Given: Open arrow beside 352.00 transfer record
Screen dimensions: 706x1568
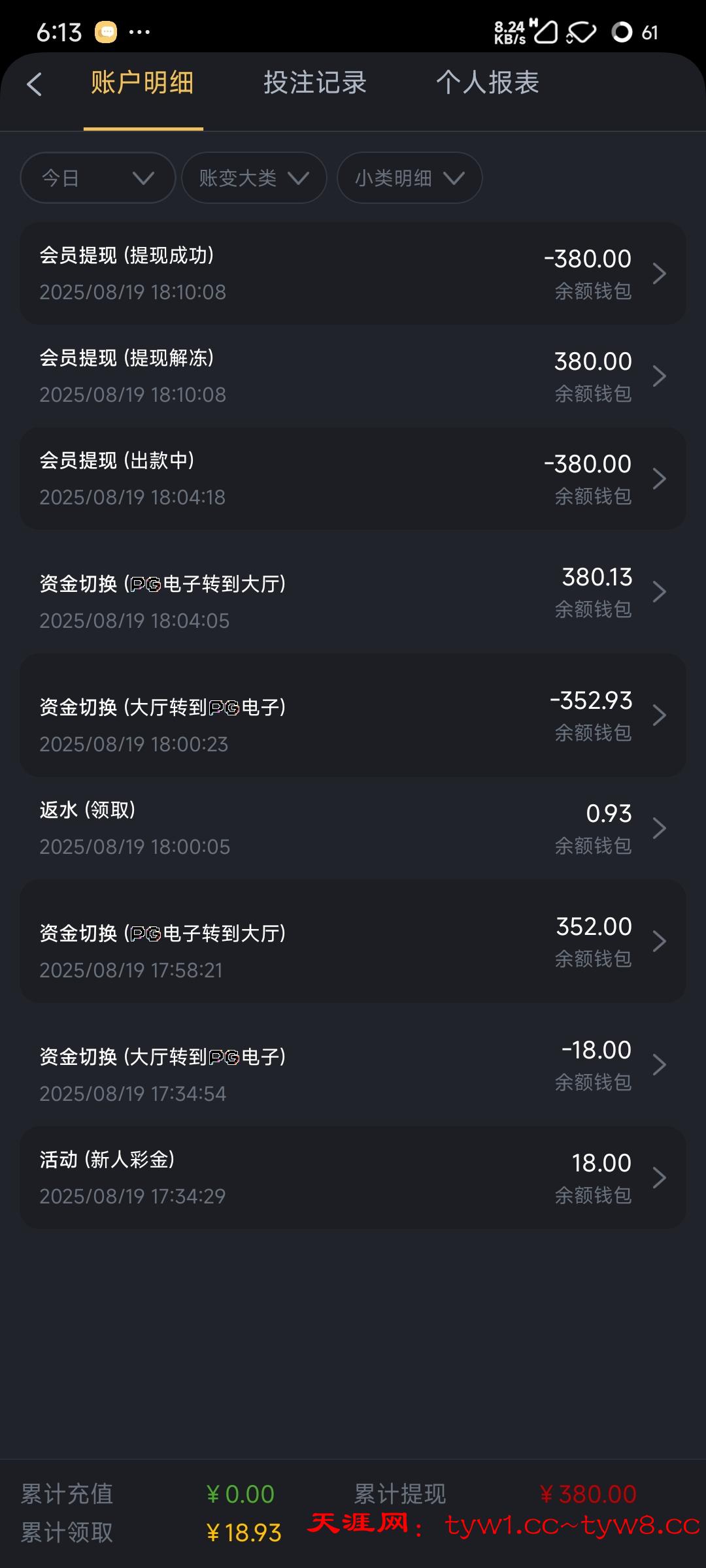Looking at the screenshot, I should click(x=660, y=941).
